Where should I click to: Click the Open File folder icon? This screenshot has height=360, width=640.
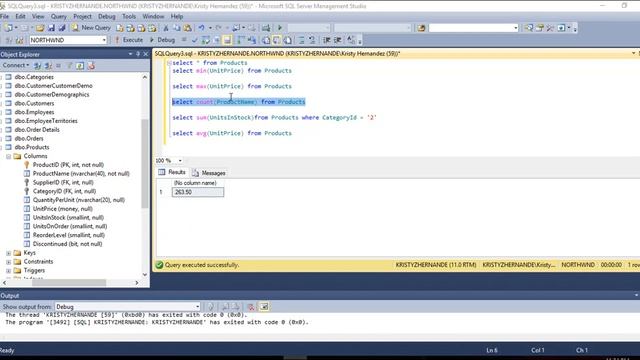[x=40, y=28]
